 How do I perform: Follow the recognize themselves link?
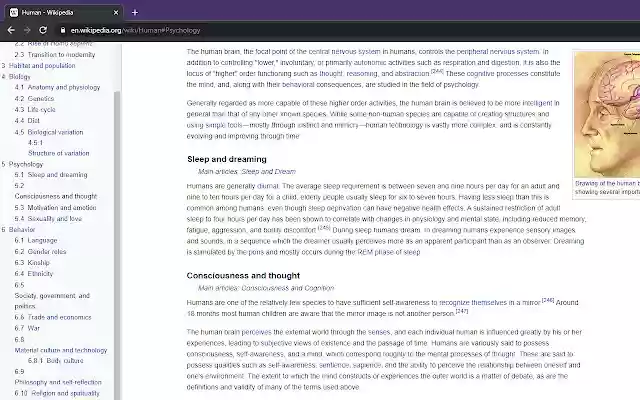point(473,303)
